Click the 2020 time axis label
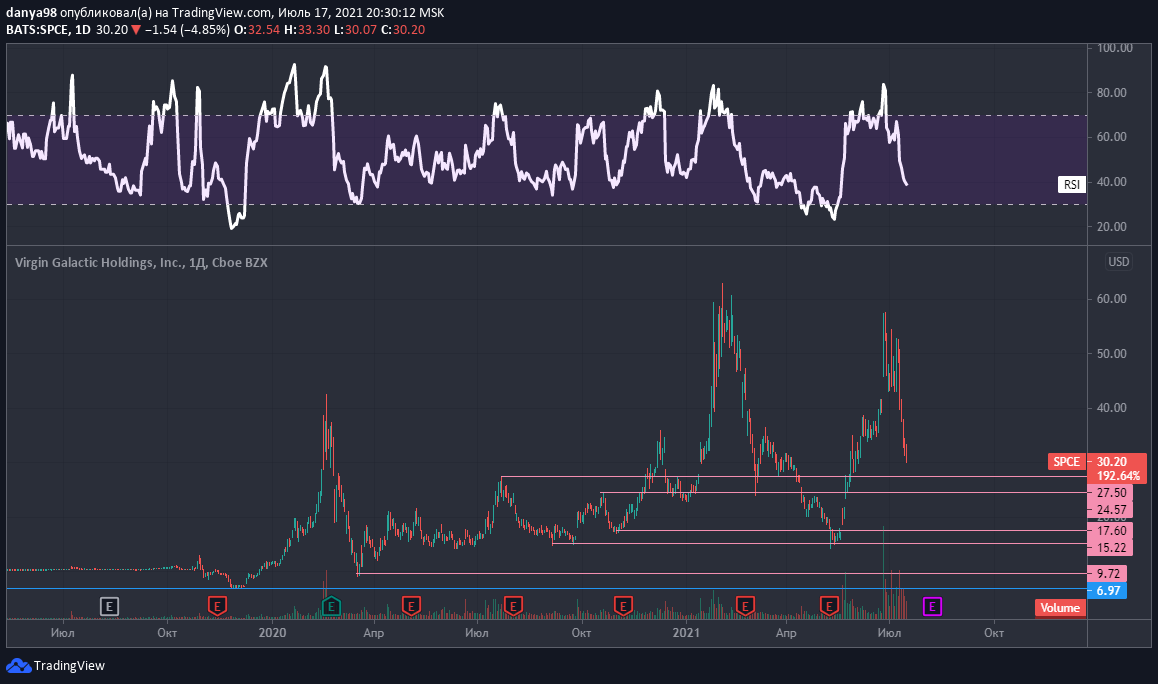This screenshot has height=684, width=1158. (272, 633)
